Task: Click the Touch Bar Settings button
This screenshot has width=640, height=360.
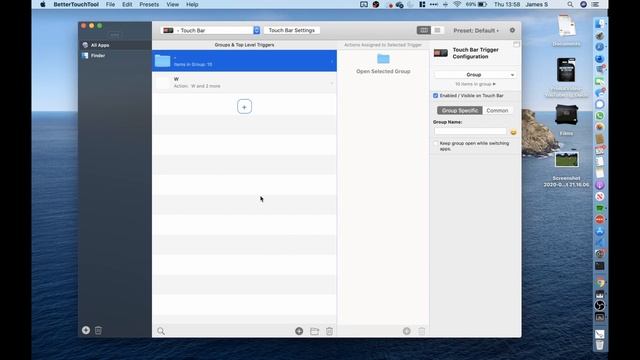Action: pyautogui.click(x=291, y=31)
